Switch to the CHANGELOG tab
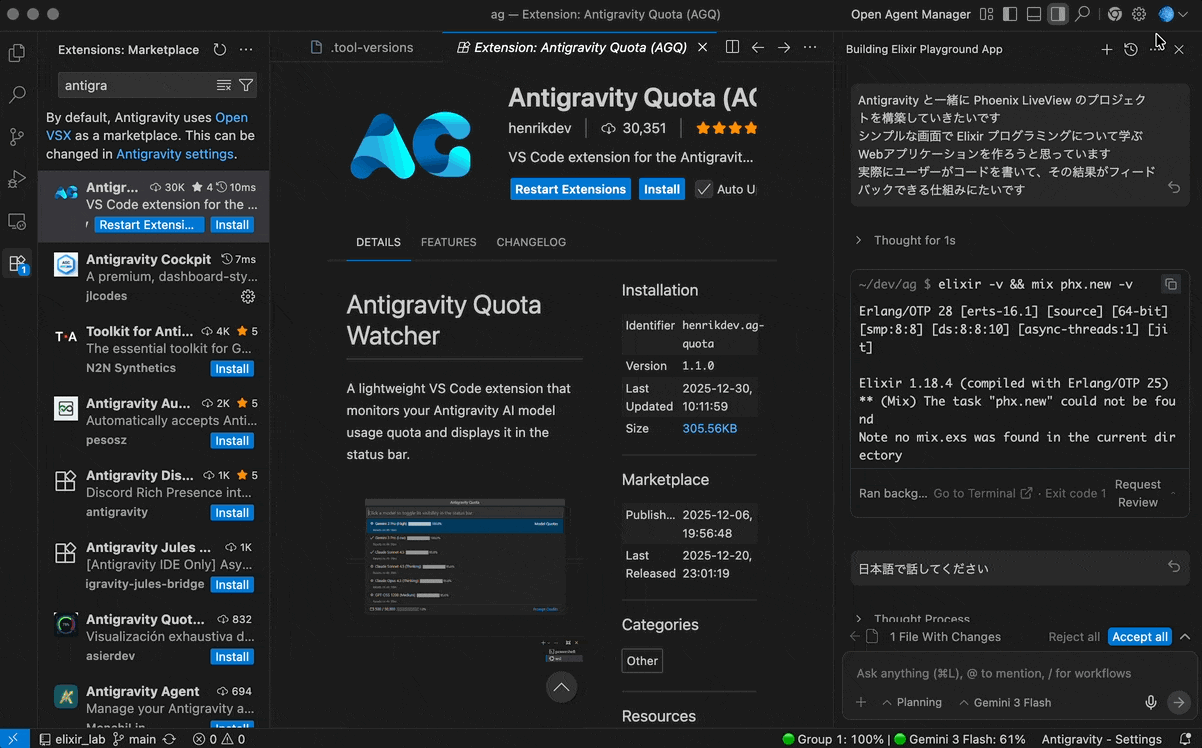 coord(531,242)
